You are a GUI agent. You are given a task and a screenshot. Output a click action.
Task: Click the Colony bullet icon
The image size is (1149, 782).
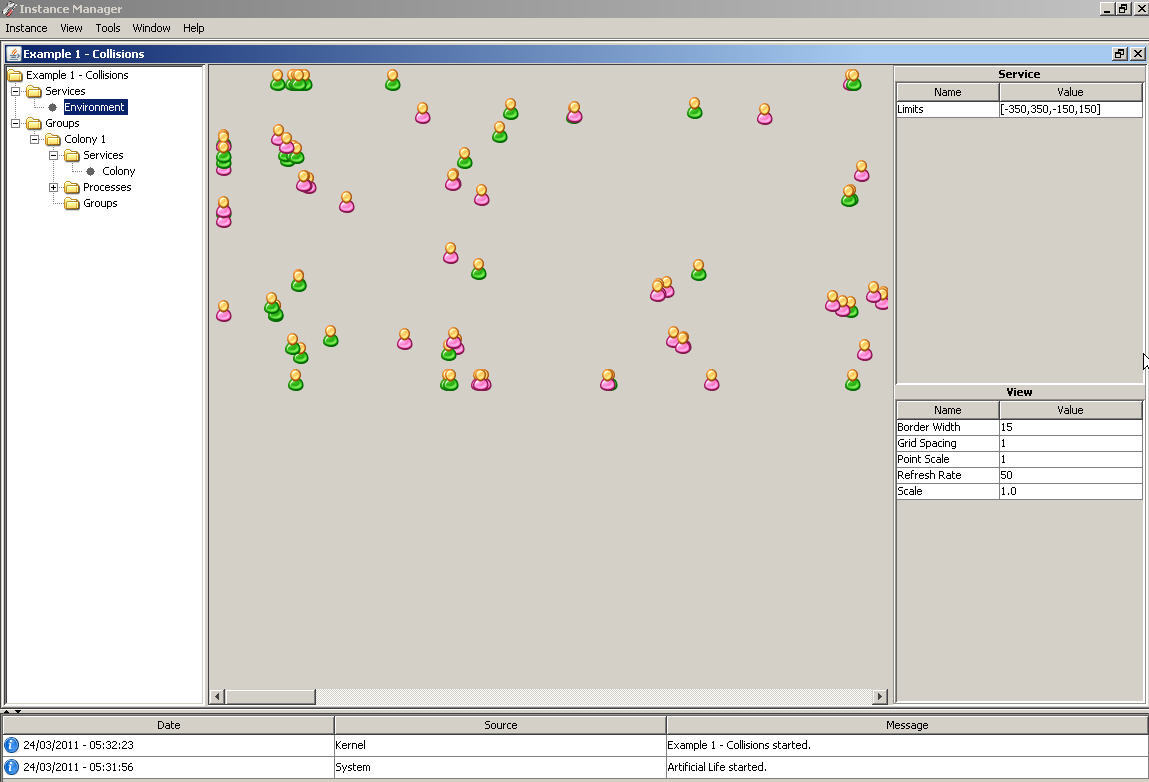[x=91, y=171]
